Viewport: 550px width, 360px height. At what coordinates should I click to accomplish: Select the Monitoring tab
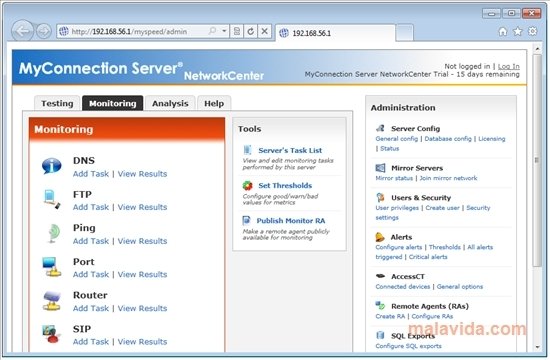click(x=113, y=103)
